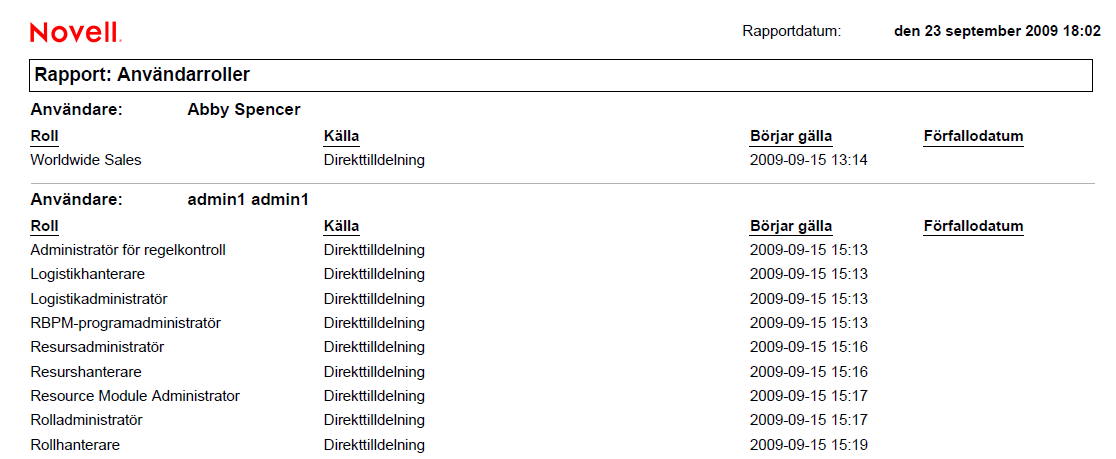Click the Resursadministratör role entry
Viewport: 1116px width, 459px height.
[97, 347]
